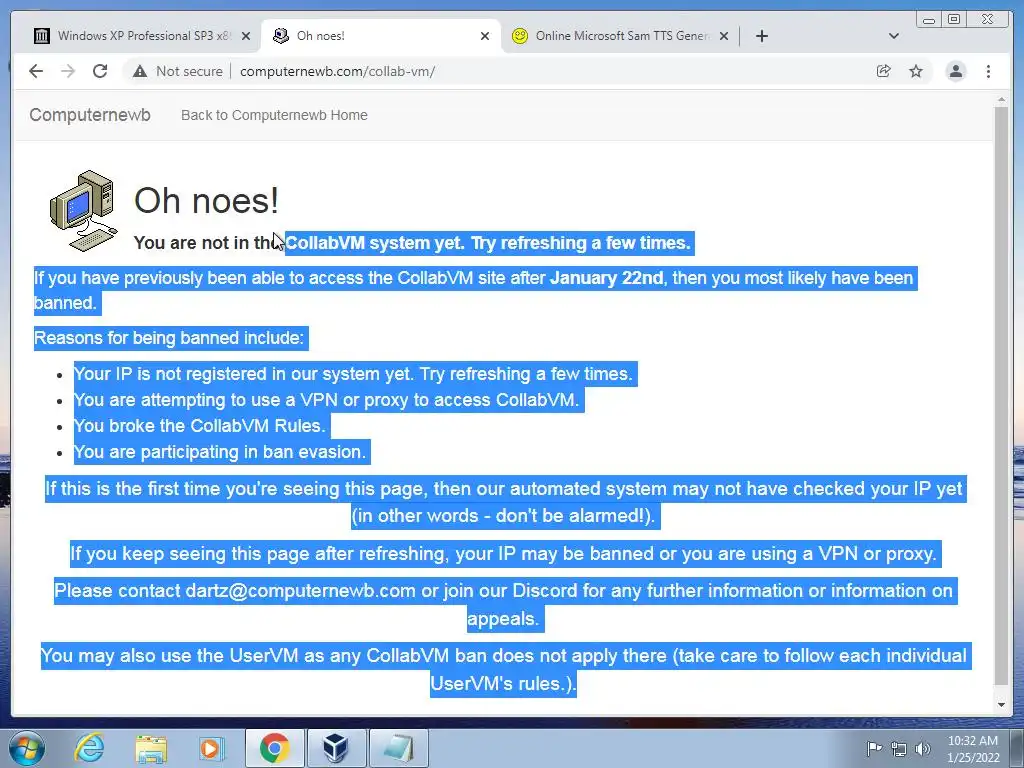Minimize the Chrome window

point(929,20)
